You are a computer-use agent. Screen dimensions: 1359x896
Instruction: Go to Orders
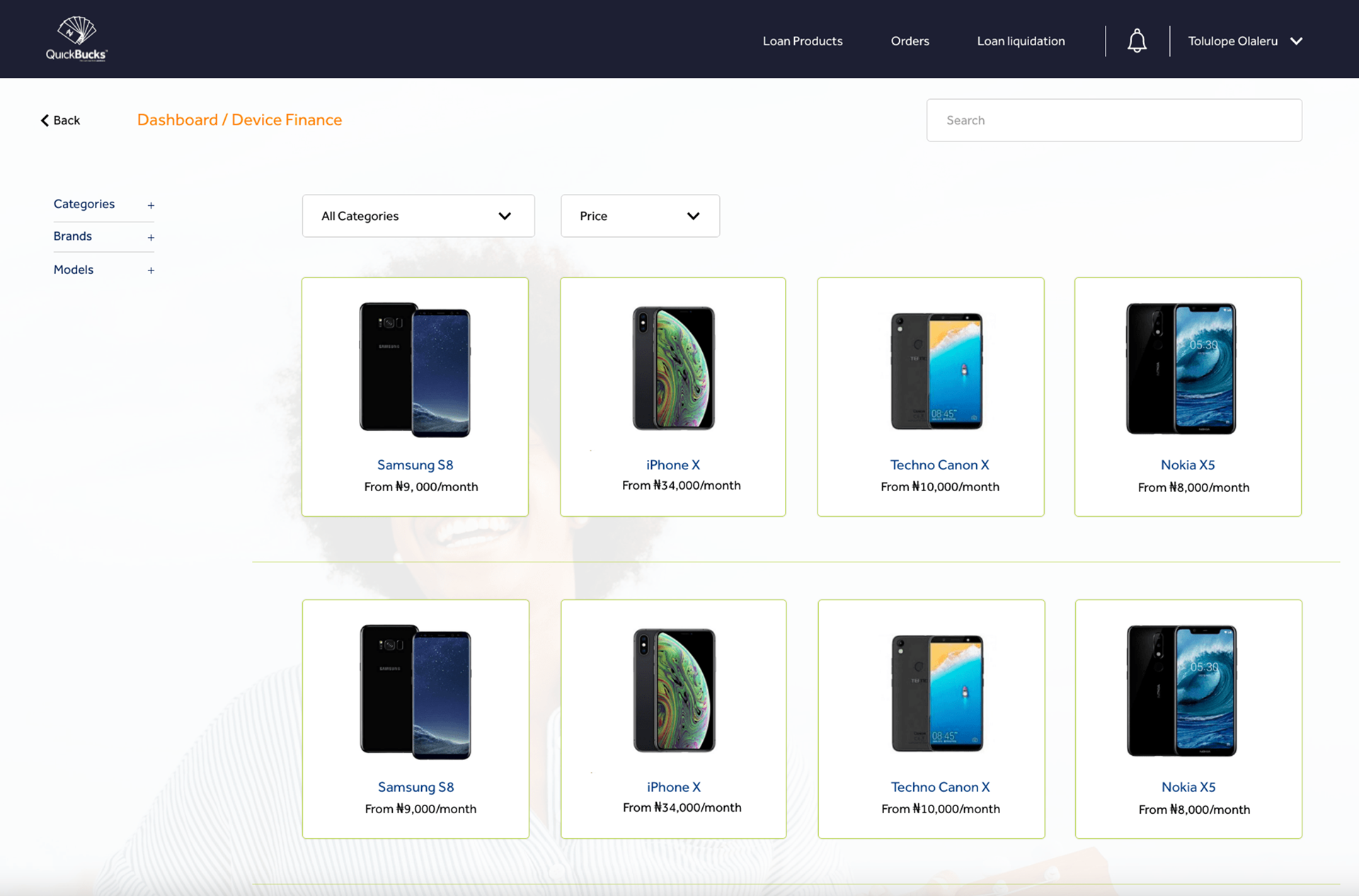click(x=910, y=41)
